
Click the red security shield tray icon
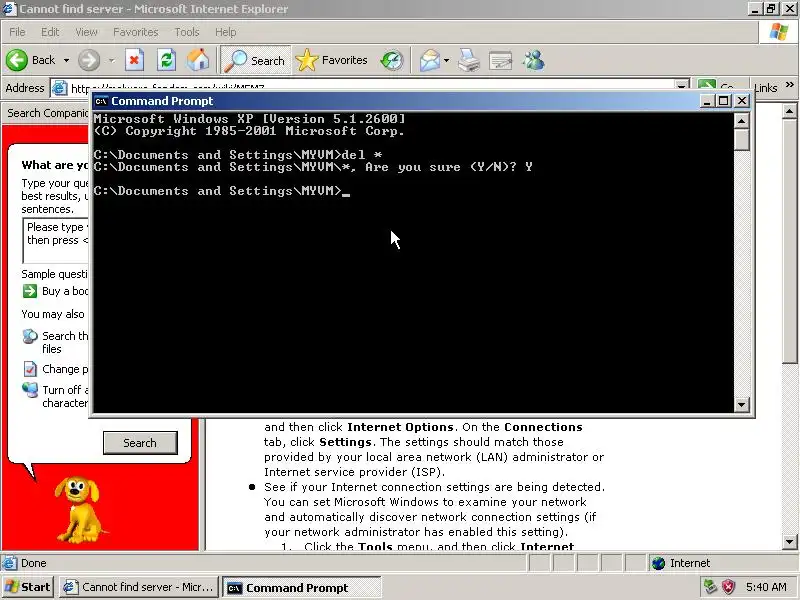pos(729,587)
